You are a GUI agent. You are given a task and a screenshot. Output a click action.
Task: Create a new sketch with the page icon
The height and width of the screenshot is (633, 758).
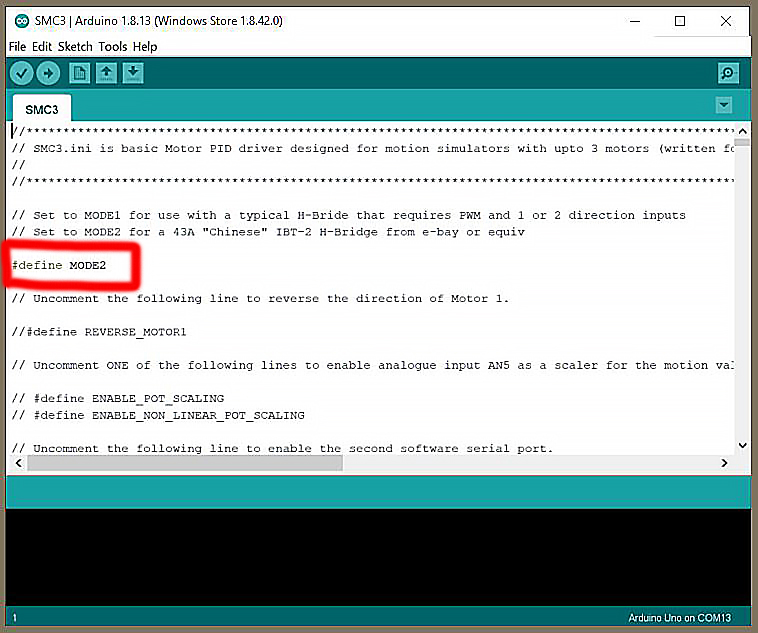pyautogui.click(x=80, y=74)
